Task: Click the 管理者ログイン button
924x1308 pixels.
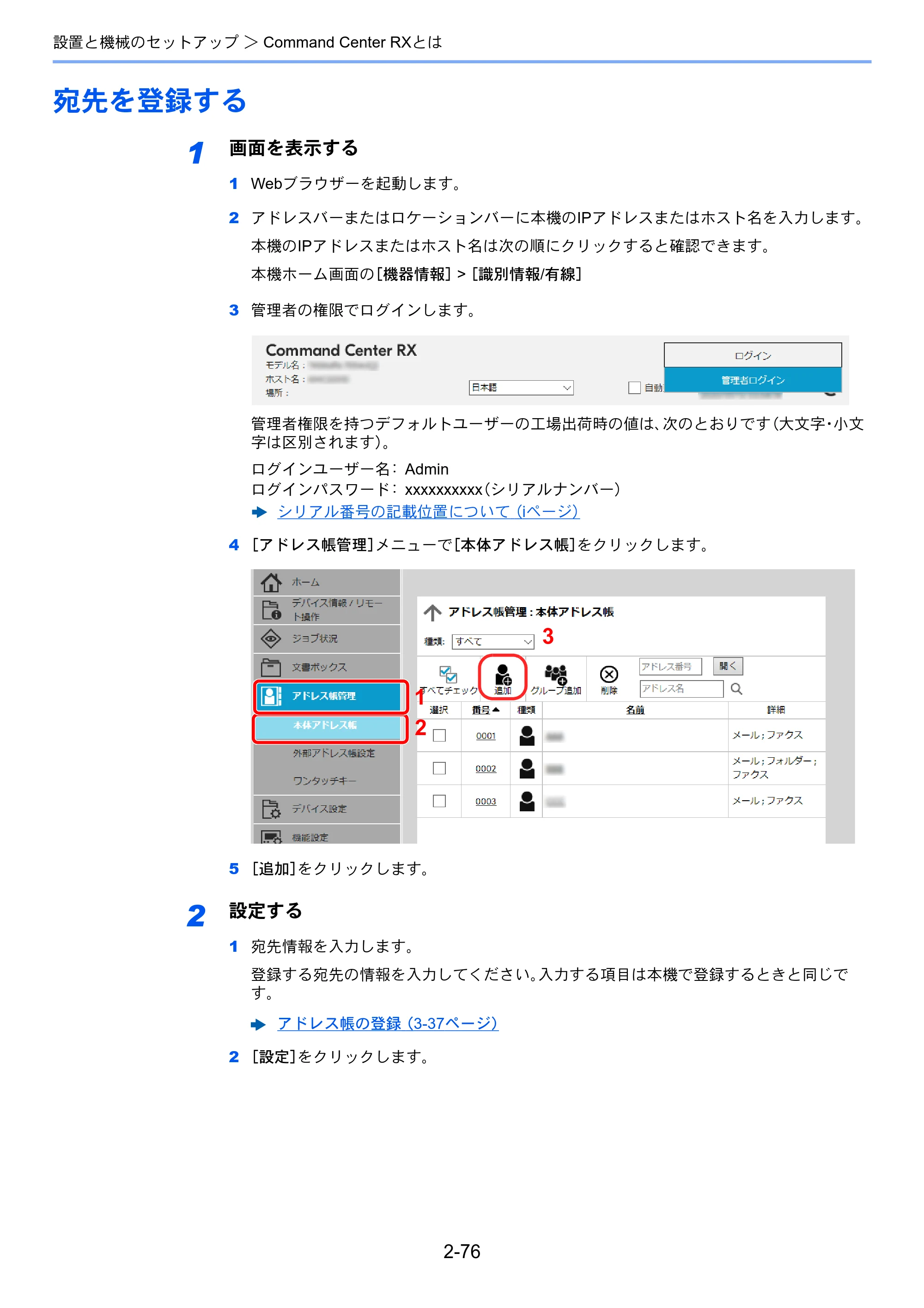Action: click(x=753, y=380)
